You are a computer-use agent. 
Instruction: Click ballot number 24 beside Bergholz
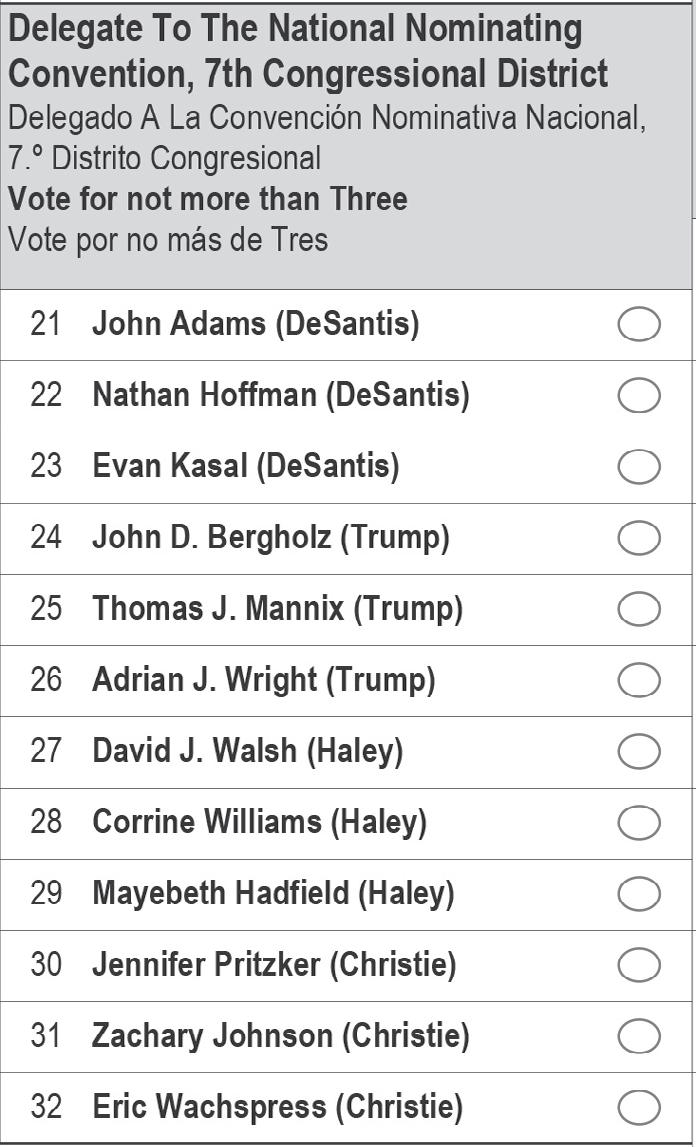pos(46,538)
